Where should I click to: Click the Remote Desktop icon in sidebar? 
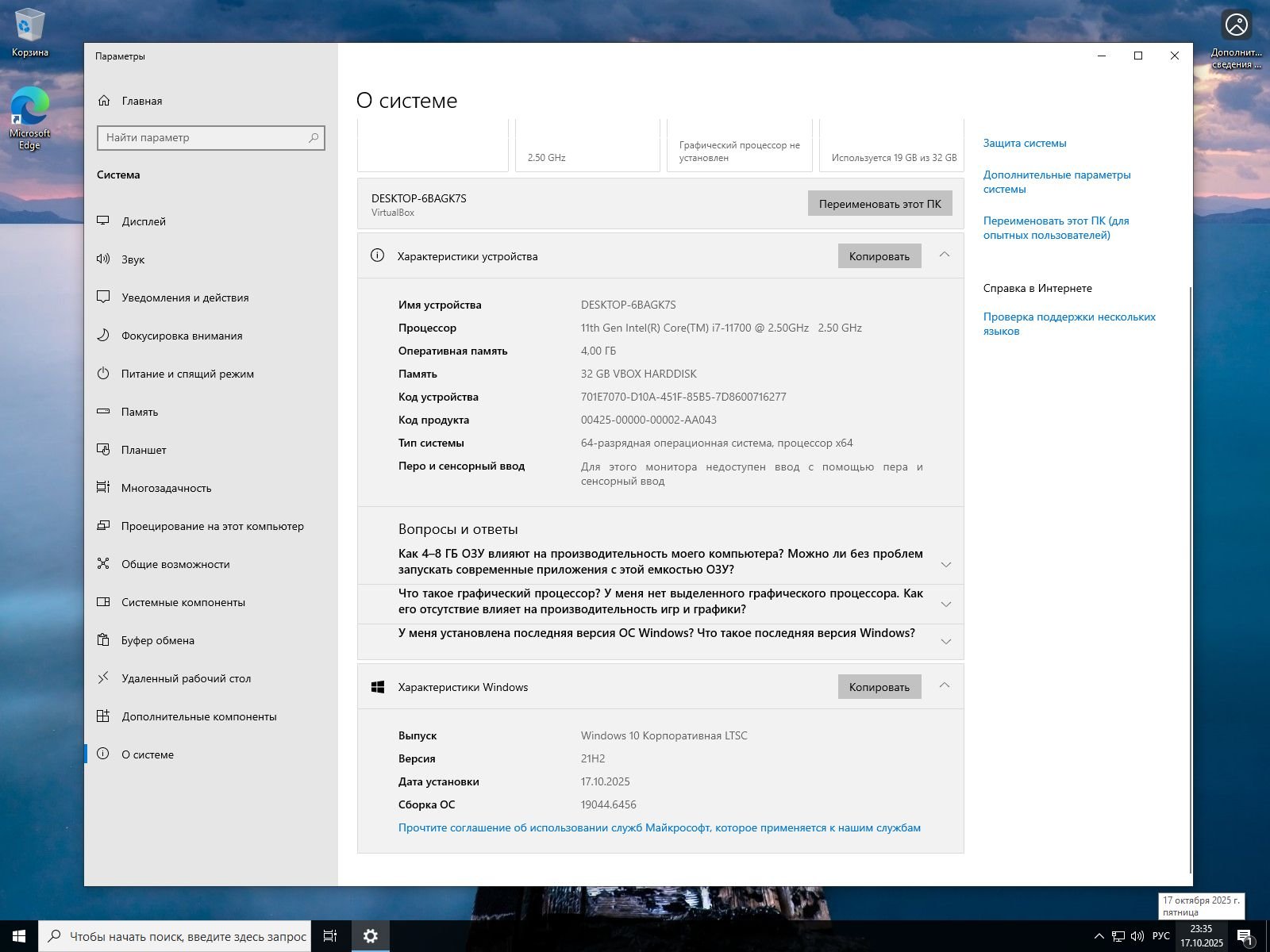click(103, 678)
